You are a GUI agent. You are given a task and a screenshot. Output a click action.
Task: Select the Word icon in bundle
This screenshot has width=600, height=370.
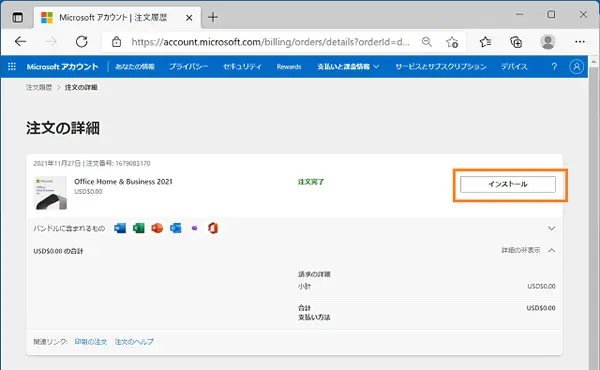coord(120,228)
